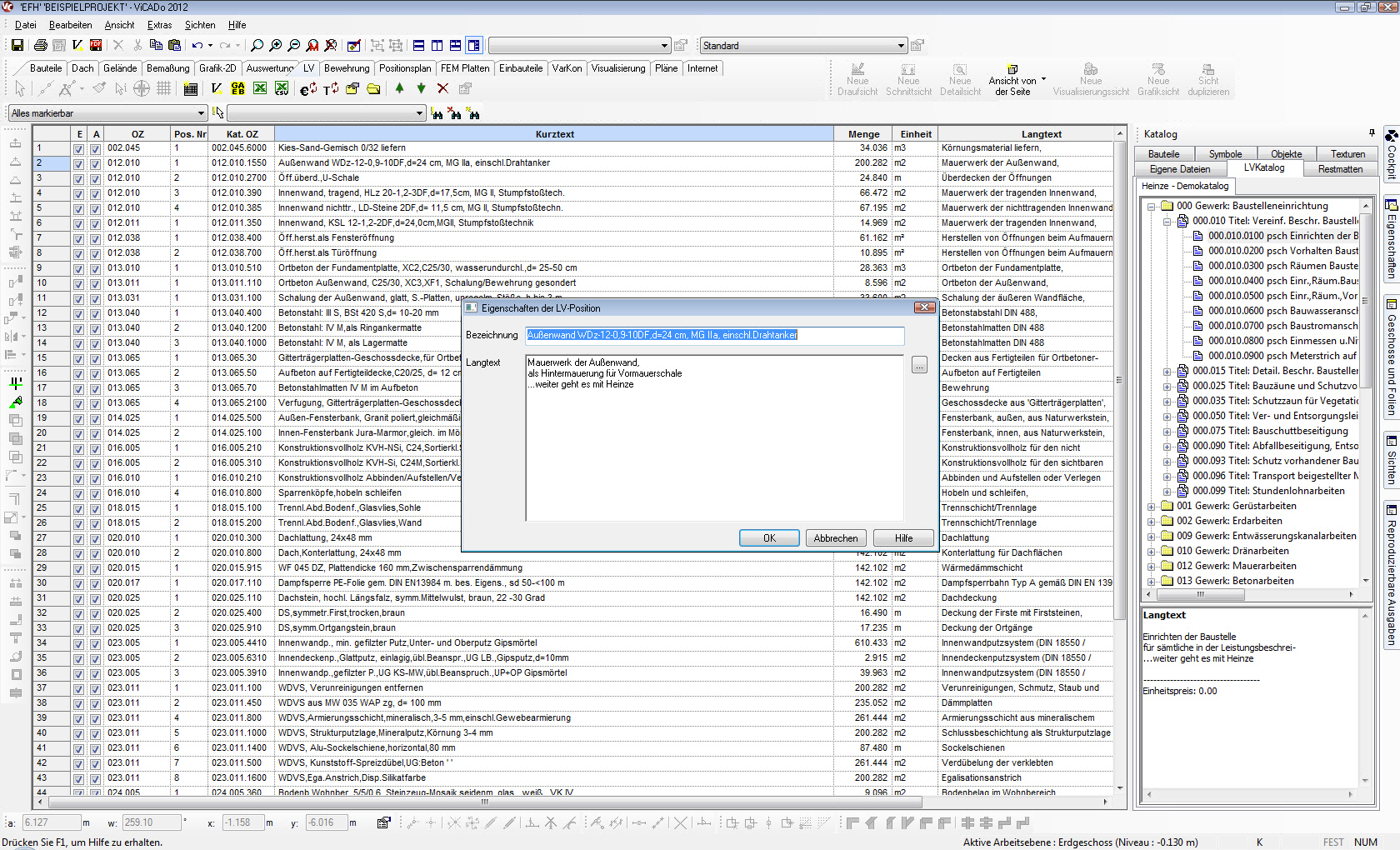Click OK in the LV-Position properties dialog
This screenshot has height=850, width=1400.
pos(769,538)
